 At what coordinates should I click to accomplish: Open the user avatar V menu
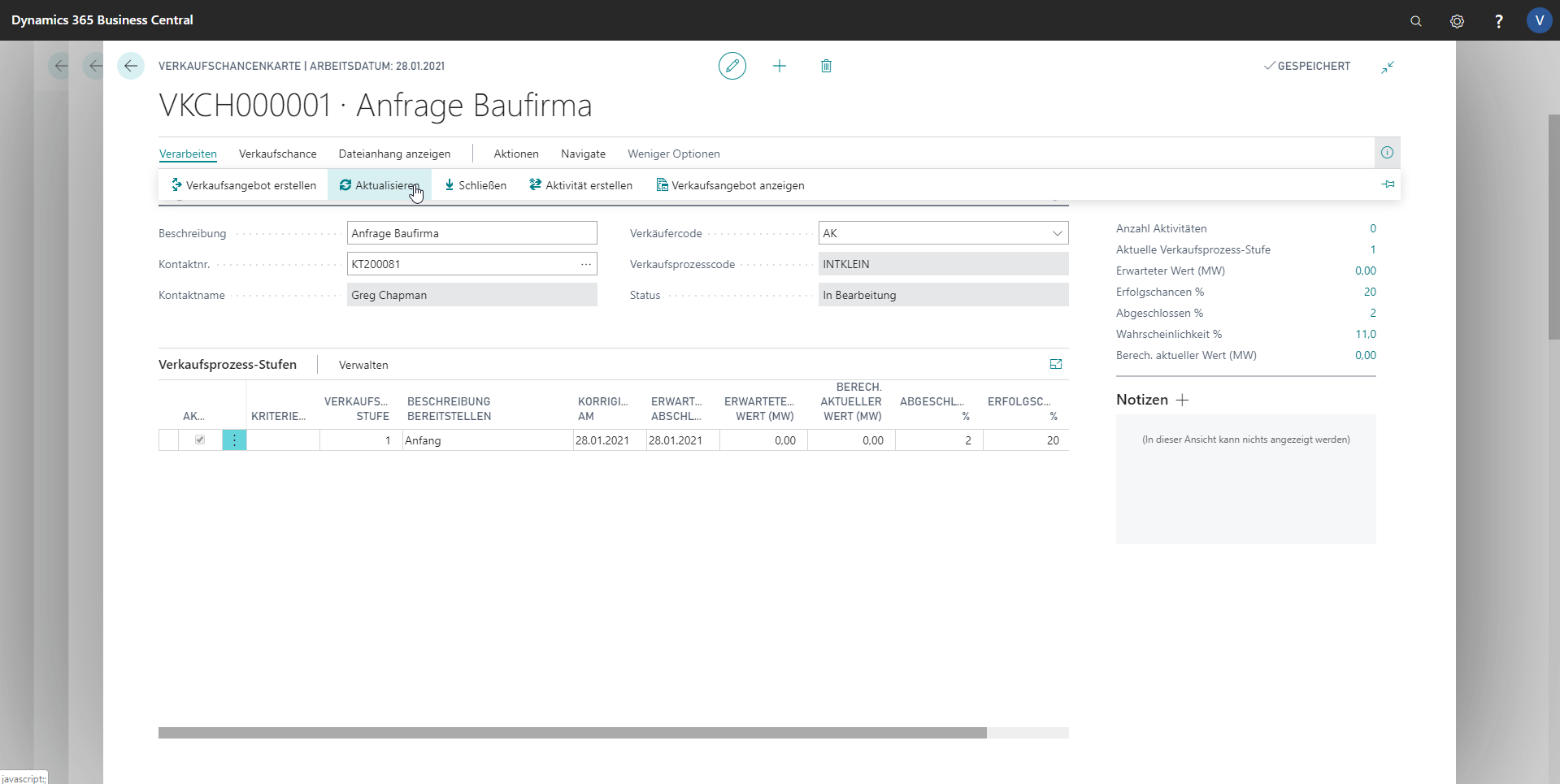(1539, 20)
